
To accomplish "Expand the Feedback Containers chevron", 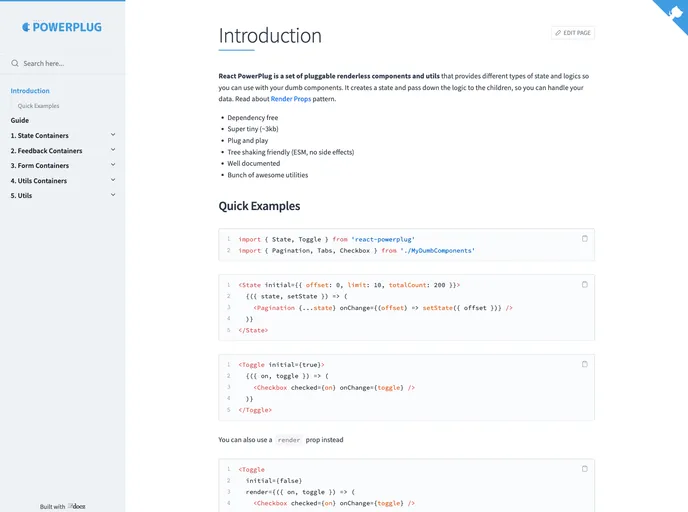I will pos(113,150).
